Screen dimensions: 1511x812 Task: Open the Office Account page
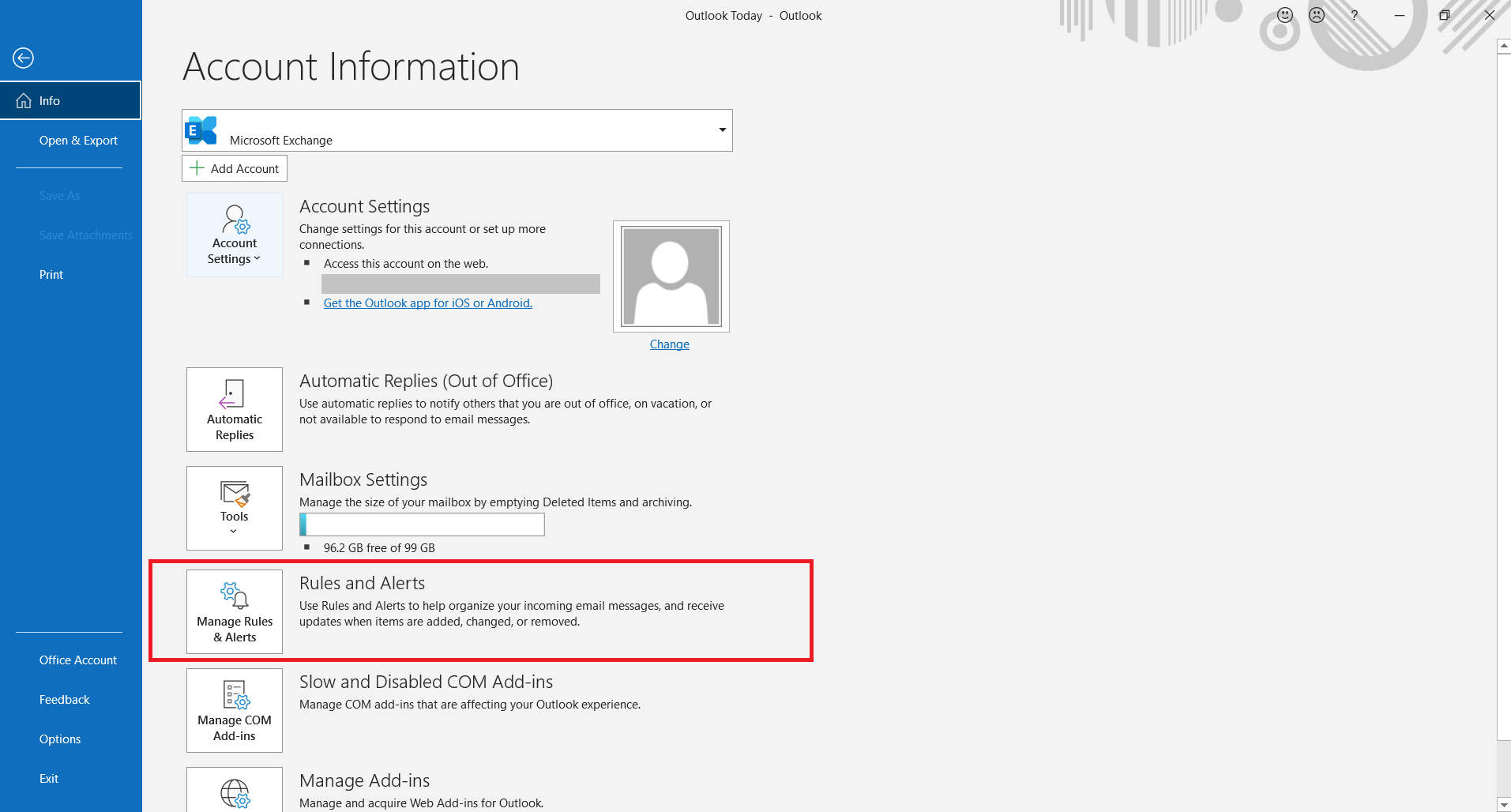click(77, 660)
